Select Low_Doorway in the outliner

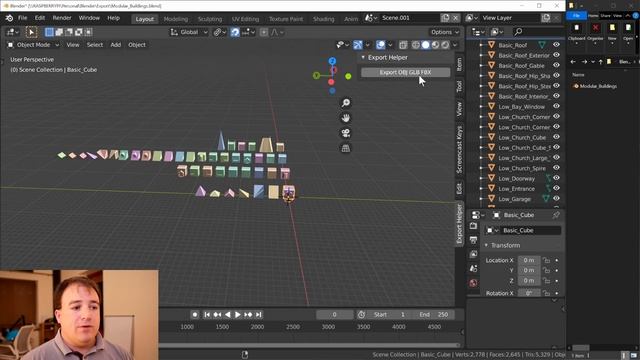[516, 178]
